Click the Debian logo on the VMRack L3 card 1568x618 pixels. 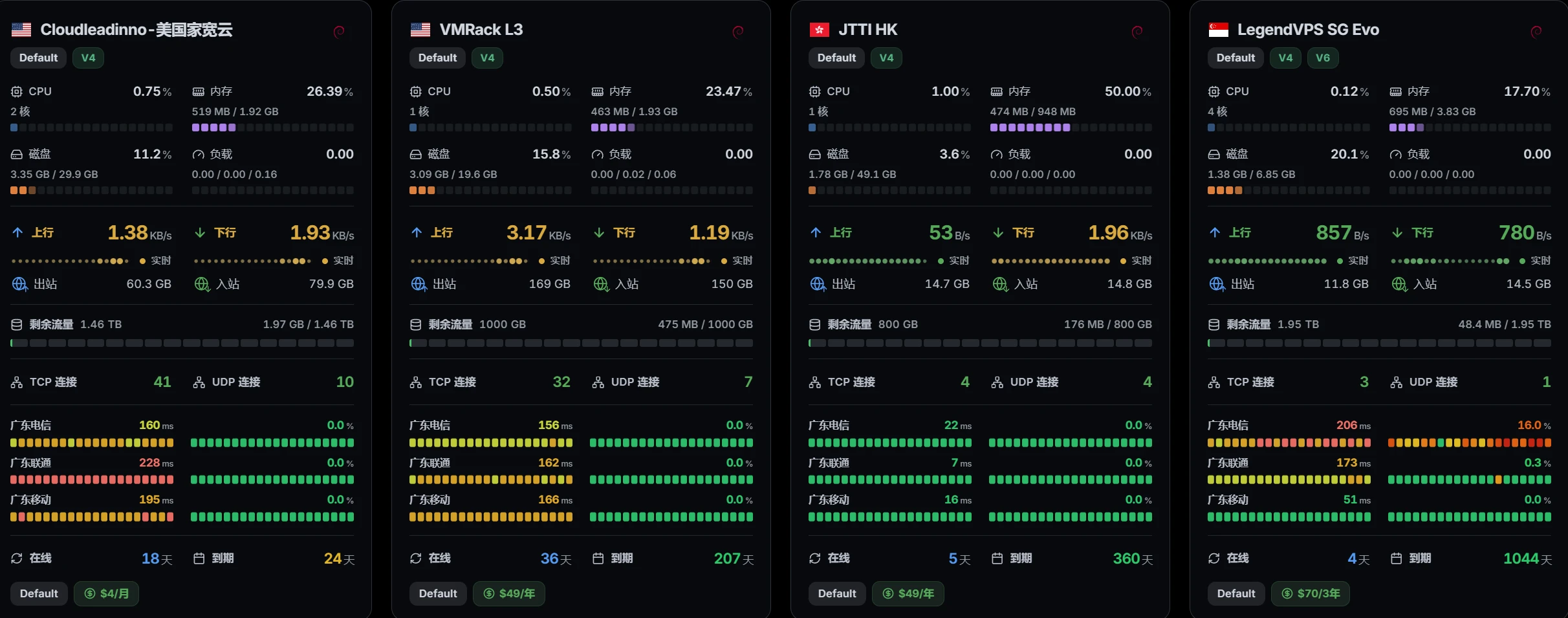(738, 32)
